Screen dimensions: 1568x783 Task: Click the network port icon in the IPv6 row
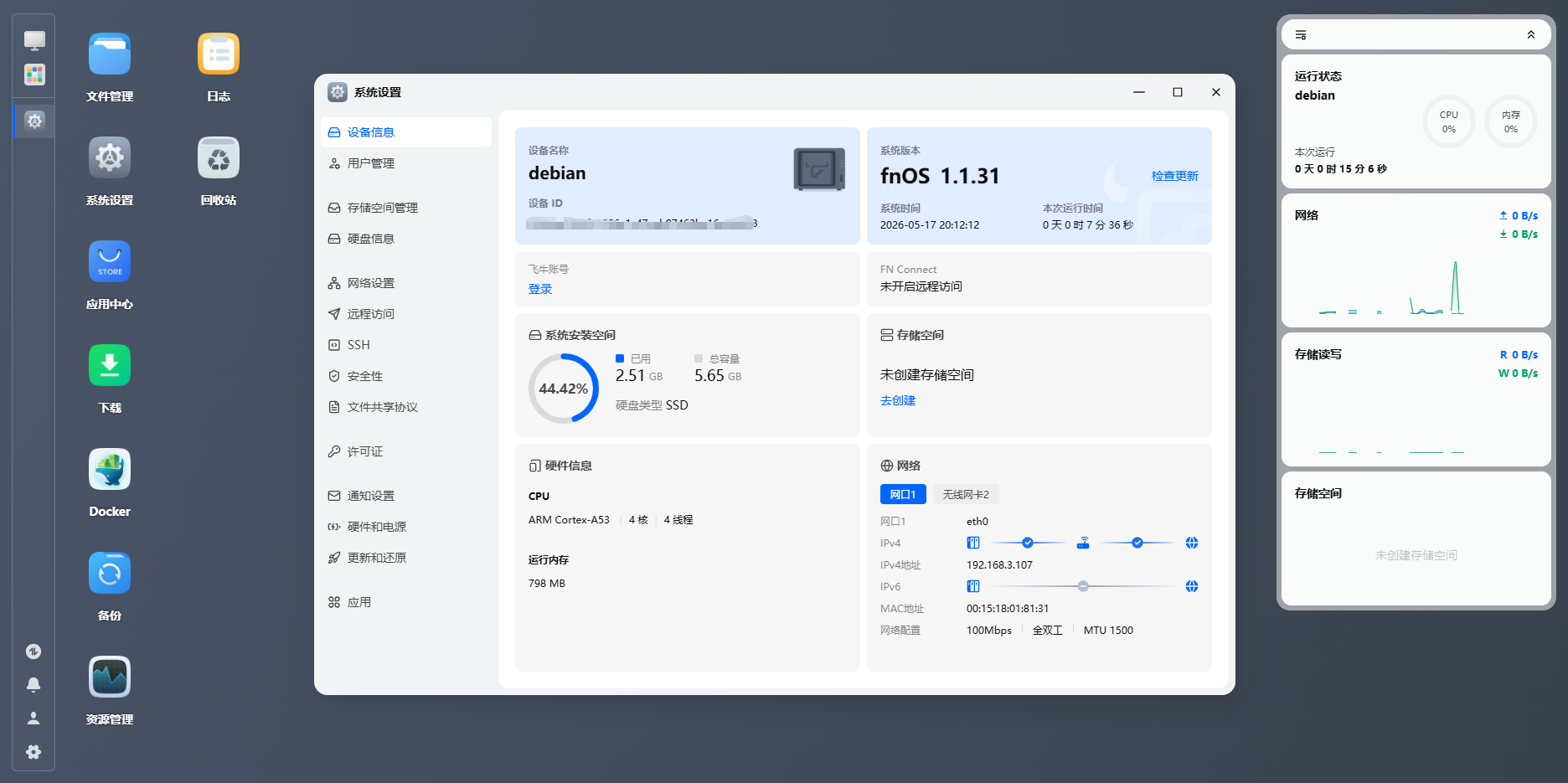tap(973, 586)
